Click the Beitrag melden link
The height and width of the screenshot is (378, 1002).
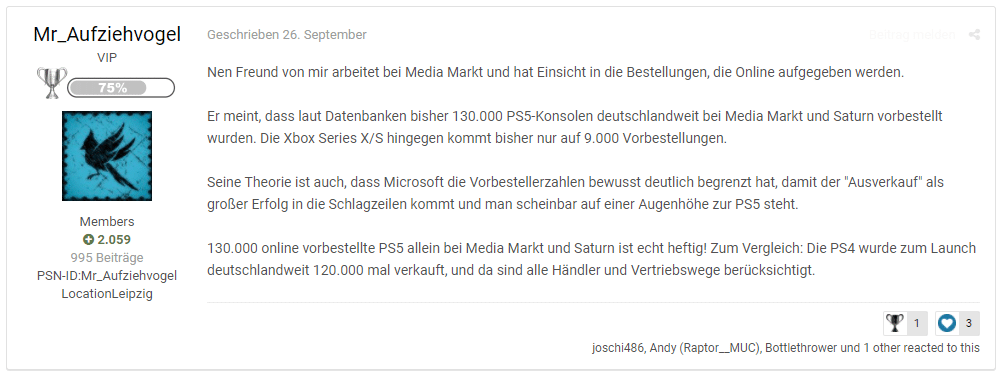[912, 35]
